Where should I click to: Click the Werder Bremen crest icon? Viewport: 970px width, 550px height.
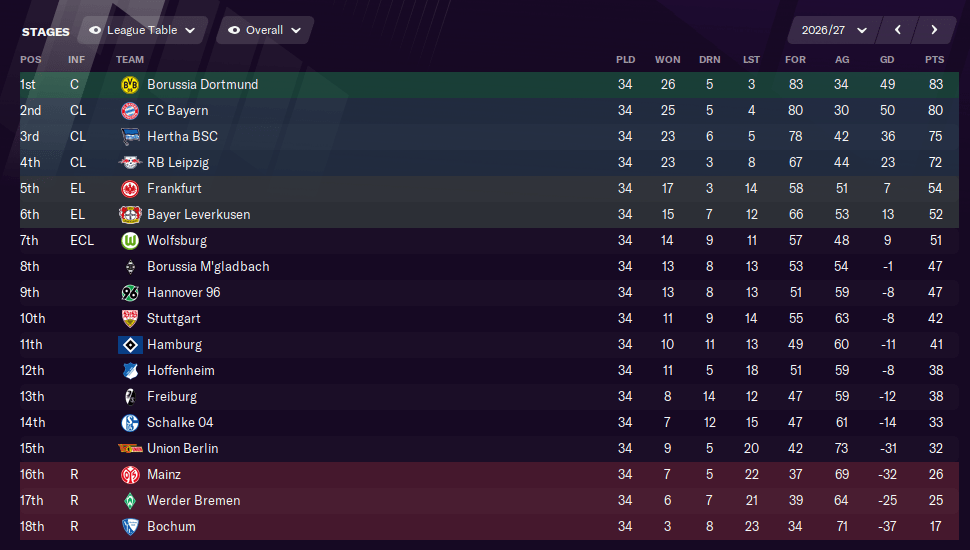[x=130, y=501]
